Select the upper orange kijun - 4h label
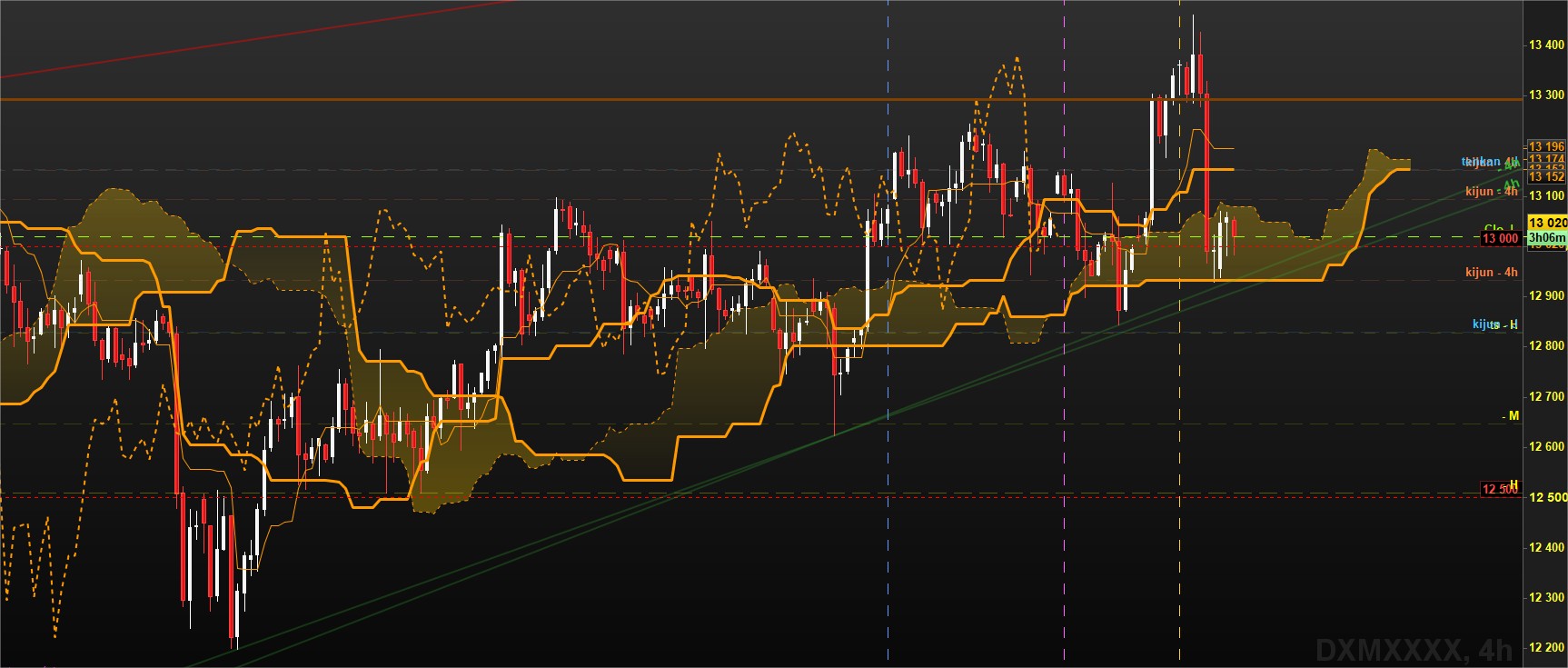The image size is (1568, 668). [x=1491, y=192]
